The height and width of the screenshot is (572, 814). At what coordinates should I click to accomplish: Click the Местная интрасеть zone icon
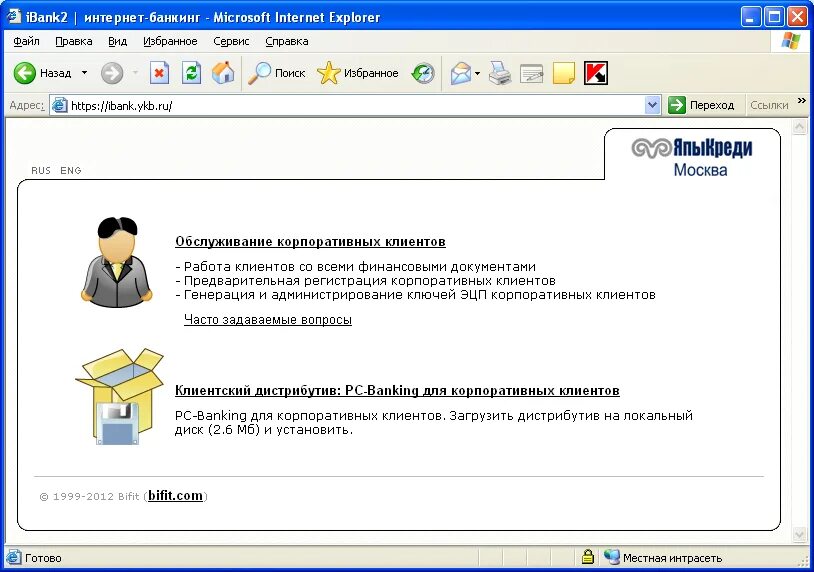tap(612, 557)
